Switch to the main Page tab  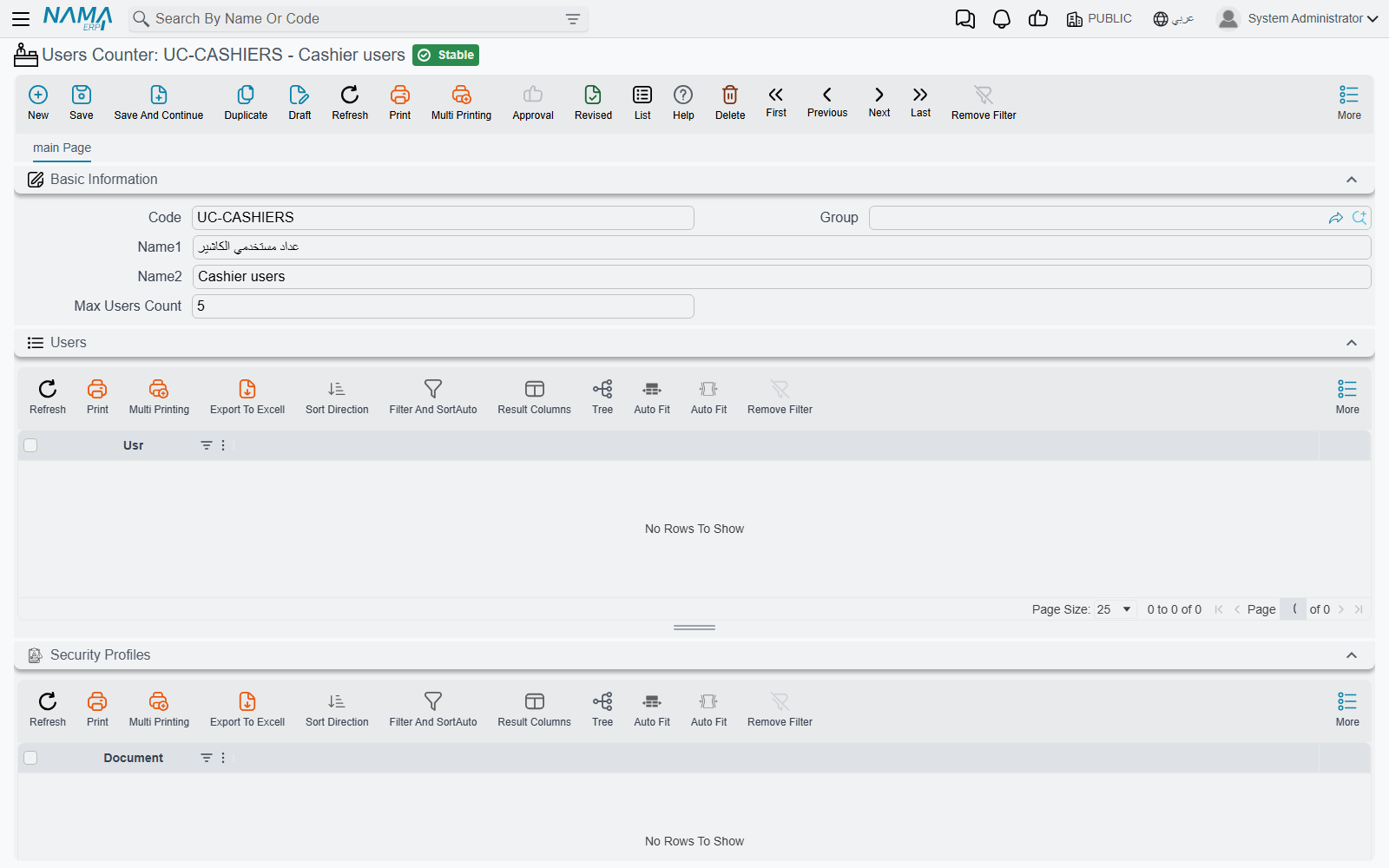62,148
